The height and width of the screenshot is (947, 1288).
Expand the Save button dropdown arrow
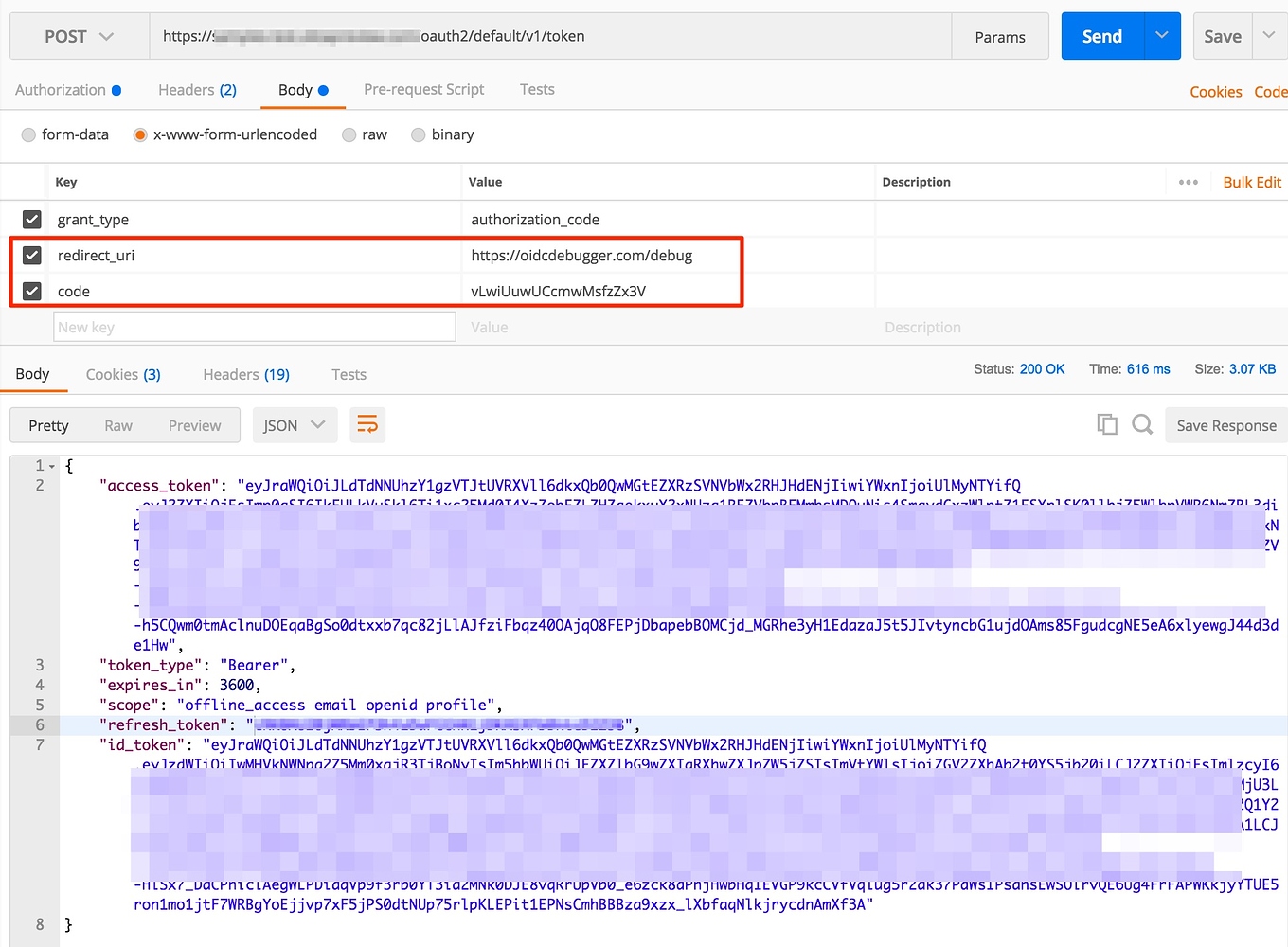pos(1269,36)
